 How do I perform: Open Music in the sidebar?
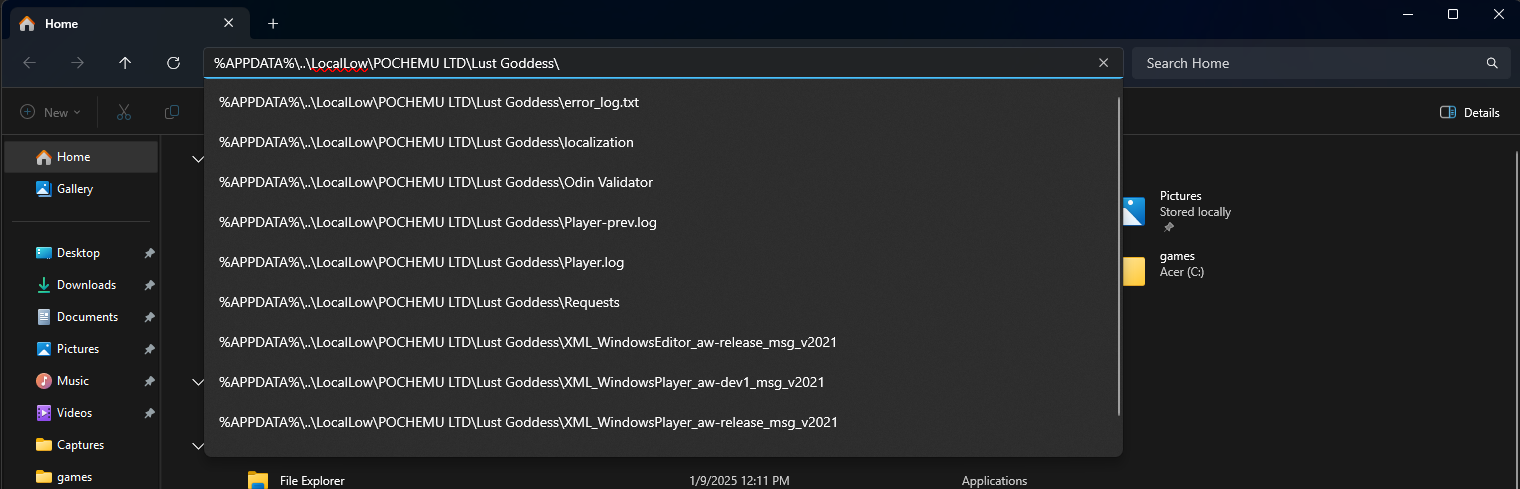point(81,381)
